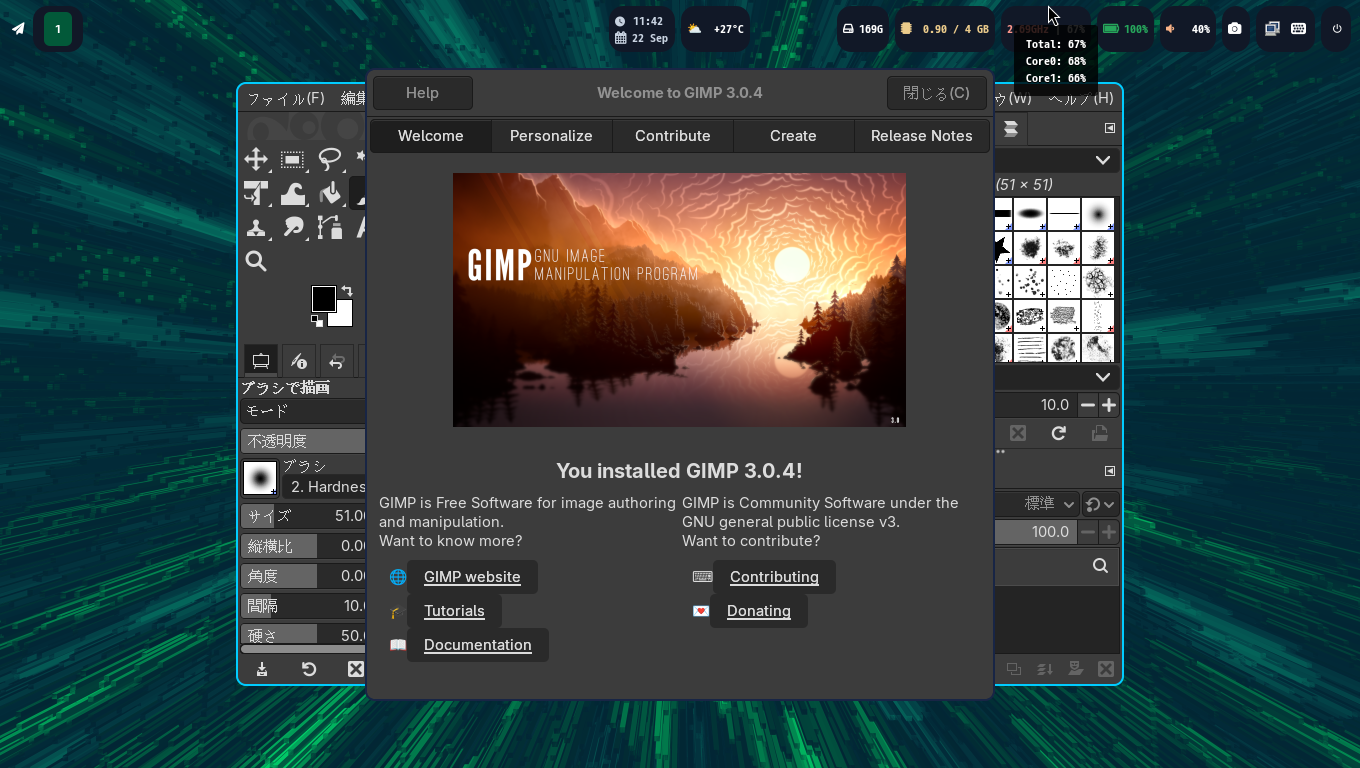Select the soft round hardness brush thumbnail

(x=1098, y=214)
